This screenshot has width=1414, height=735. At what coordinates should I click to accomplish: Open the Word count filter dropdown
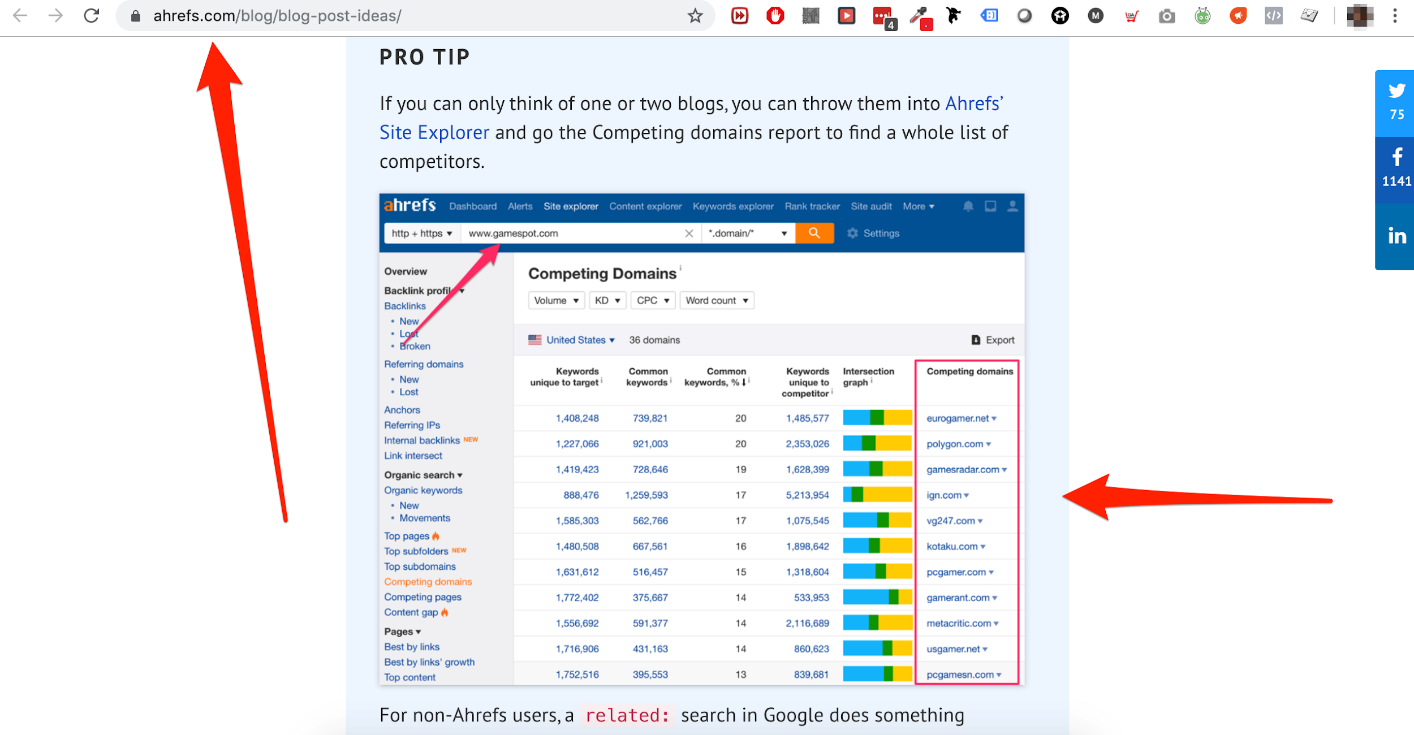pyautogui.click(x=717, y=300)
